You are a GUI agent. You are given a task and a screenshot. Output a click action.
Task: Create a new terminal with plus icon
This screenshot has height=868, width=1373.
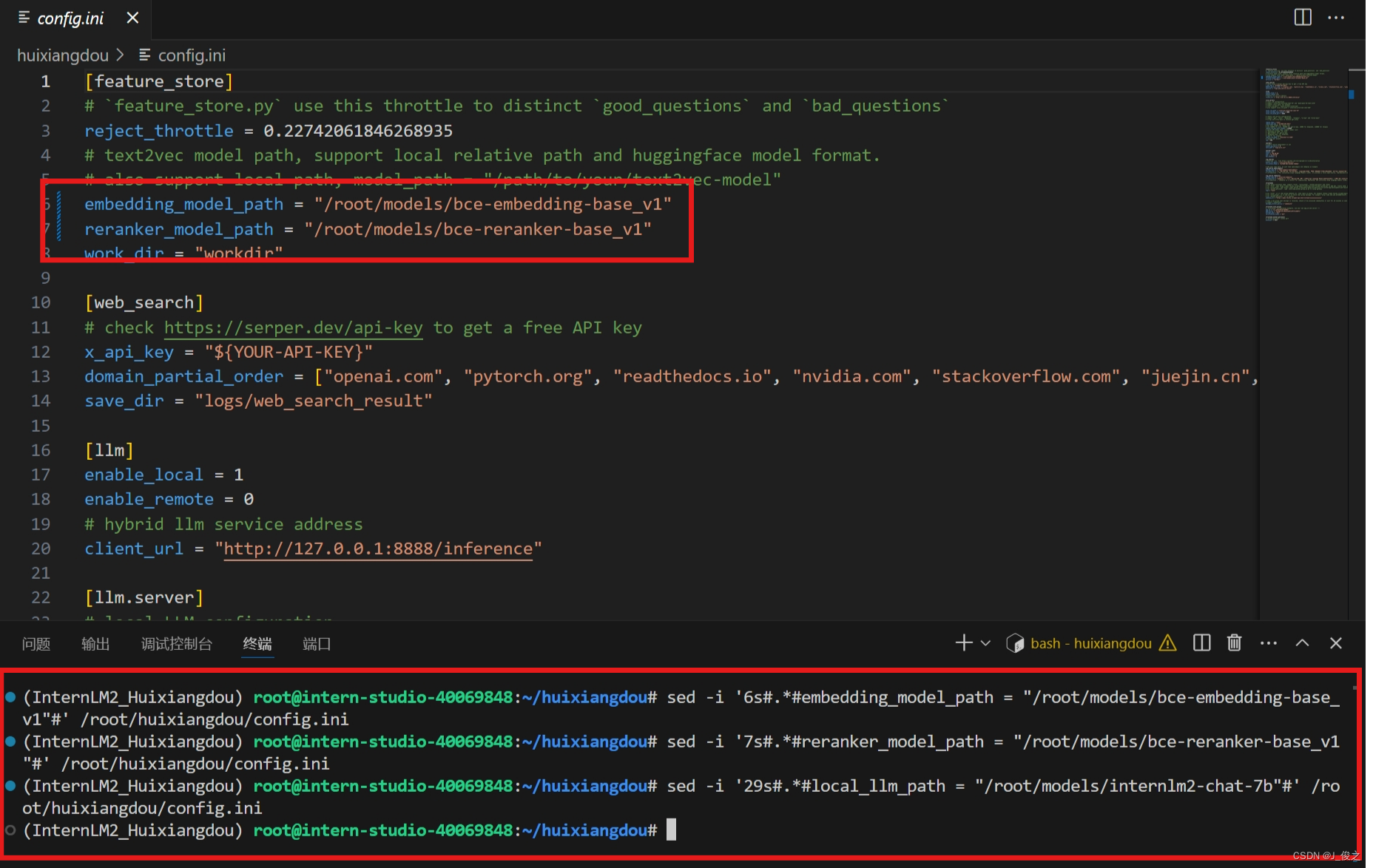pyautogui.click(x=963, y=642)
